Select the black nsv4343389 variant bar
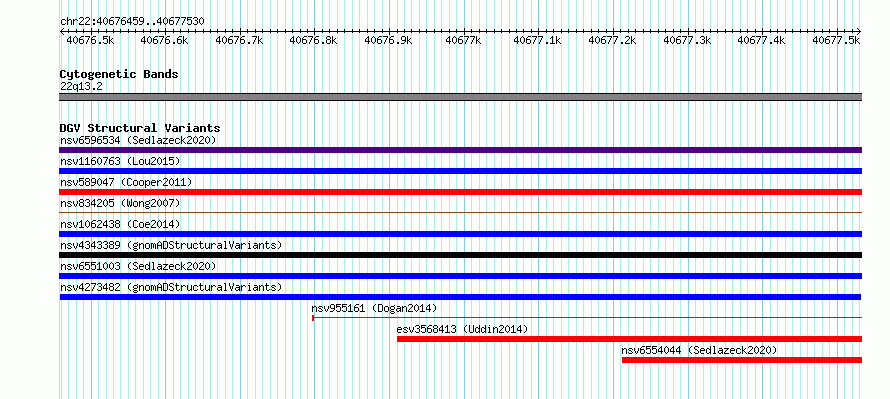The width and height of the screenshot is (890, 399). (460, 255)
